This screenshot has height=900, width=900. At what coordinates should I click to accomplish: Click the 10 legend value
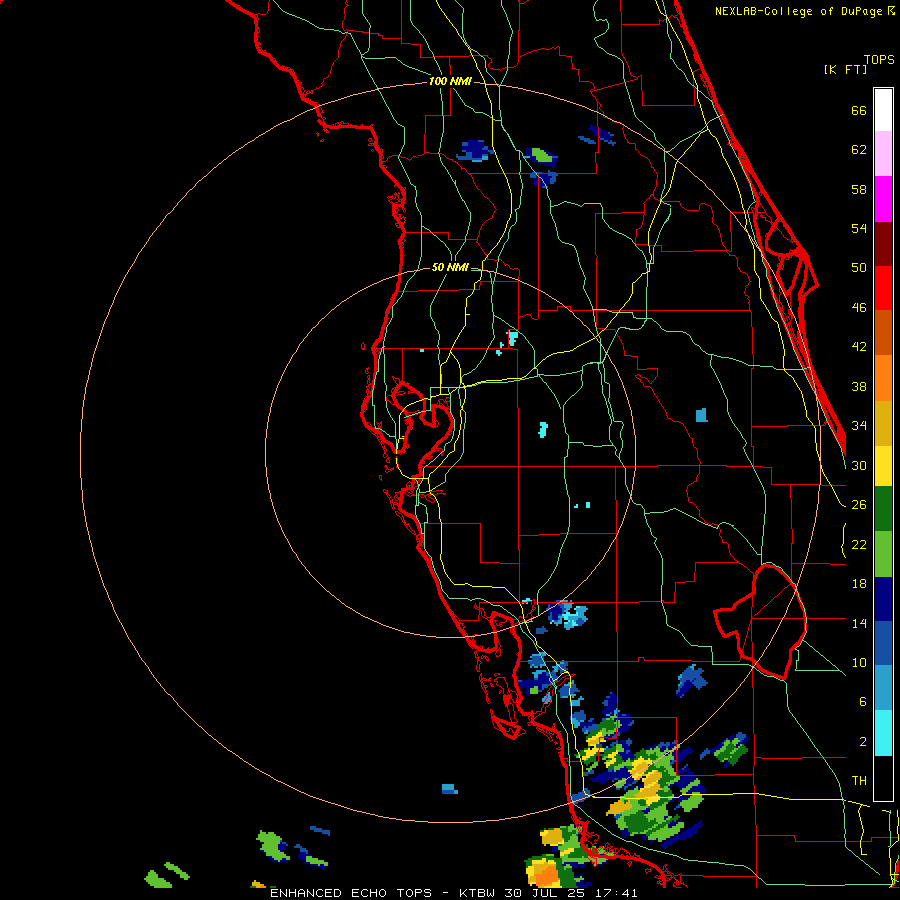pos(859,662)
